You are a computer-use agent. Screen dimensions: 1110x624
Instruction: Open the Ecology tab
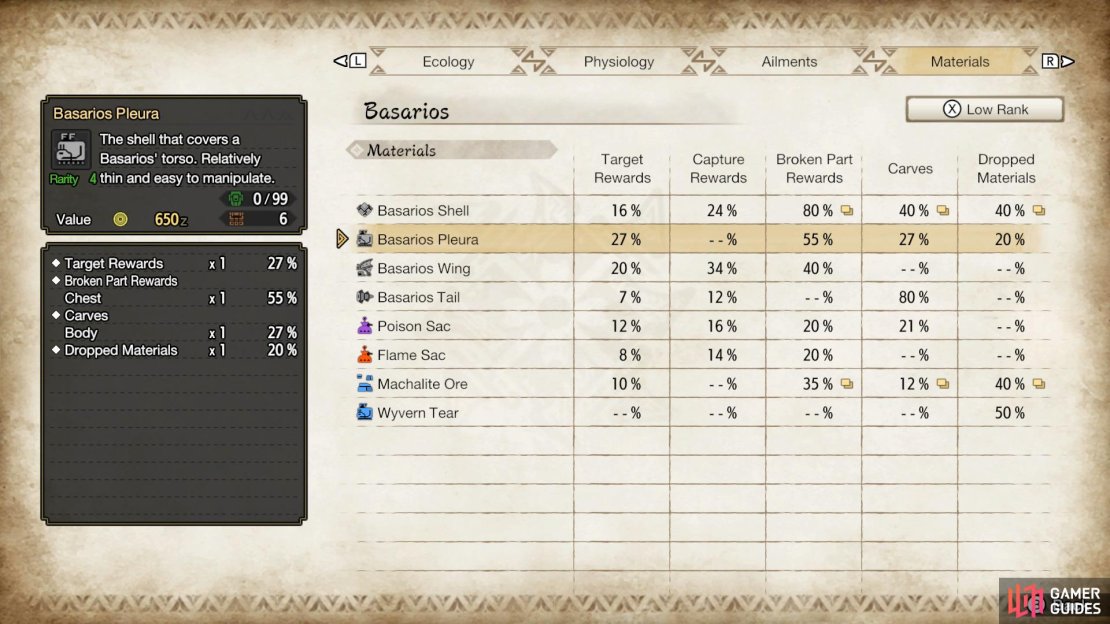click(x=448, y=62)
